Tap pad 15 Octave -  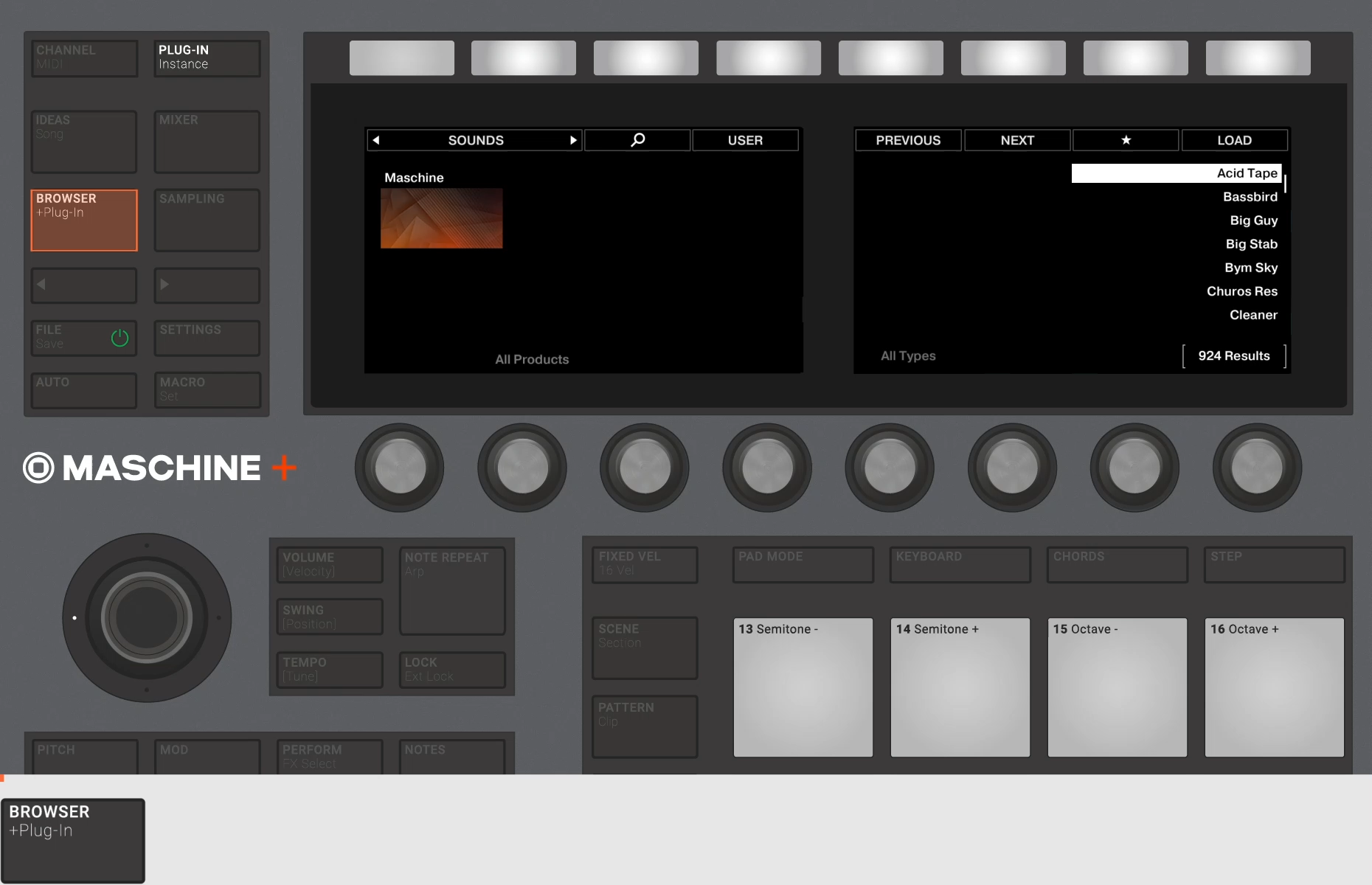pyautogui.click(x=1118, y=687)
